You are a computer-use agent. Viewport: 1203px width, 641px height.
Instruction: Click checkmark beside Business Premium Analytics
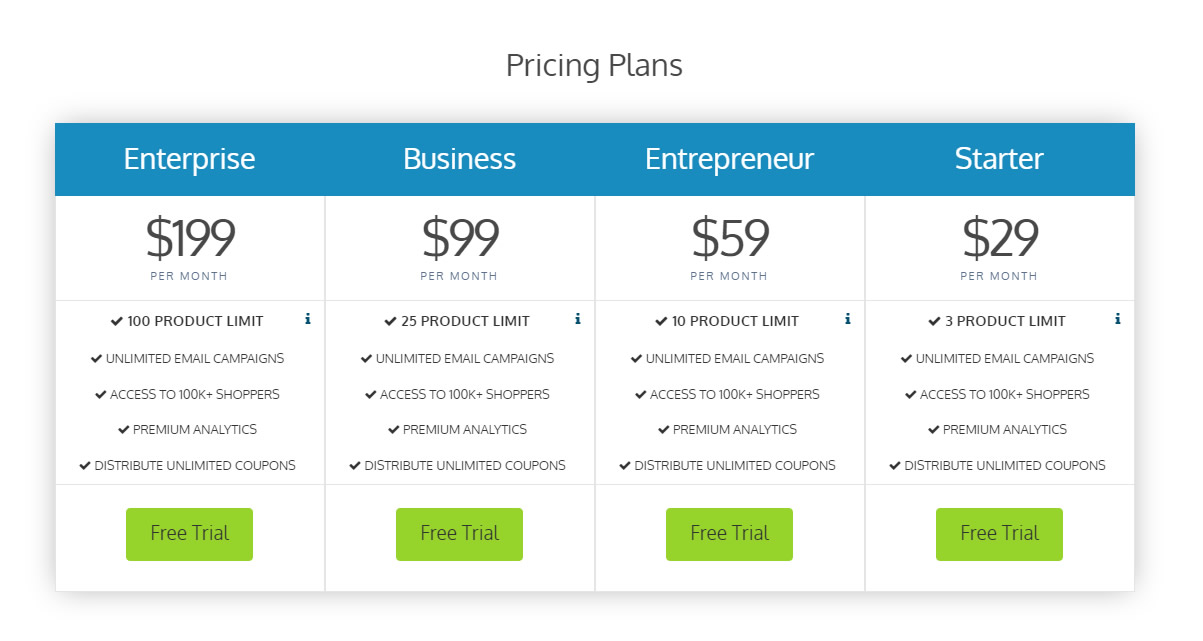tap(394, 430)
